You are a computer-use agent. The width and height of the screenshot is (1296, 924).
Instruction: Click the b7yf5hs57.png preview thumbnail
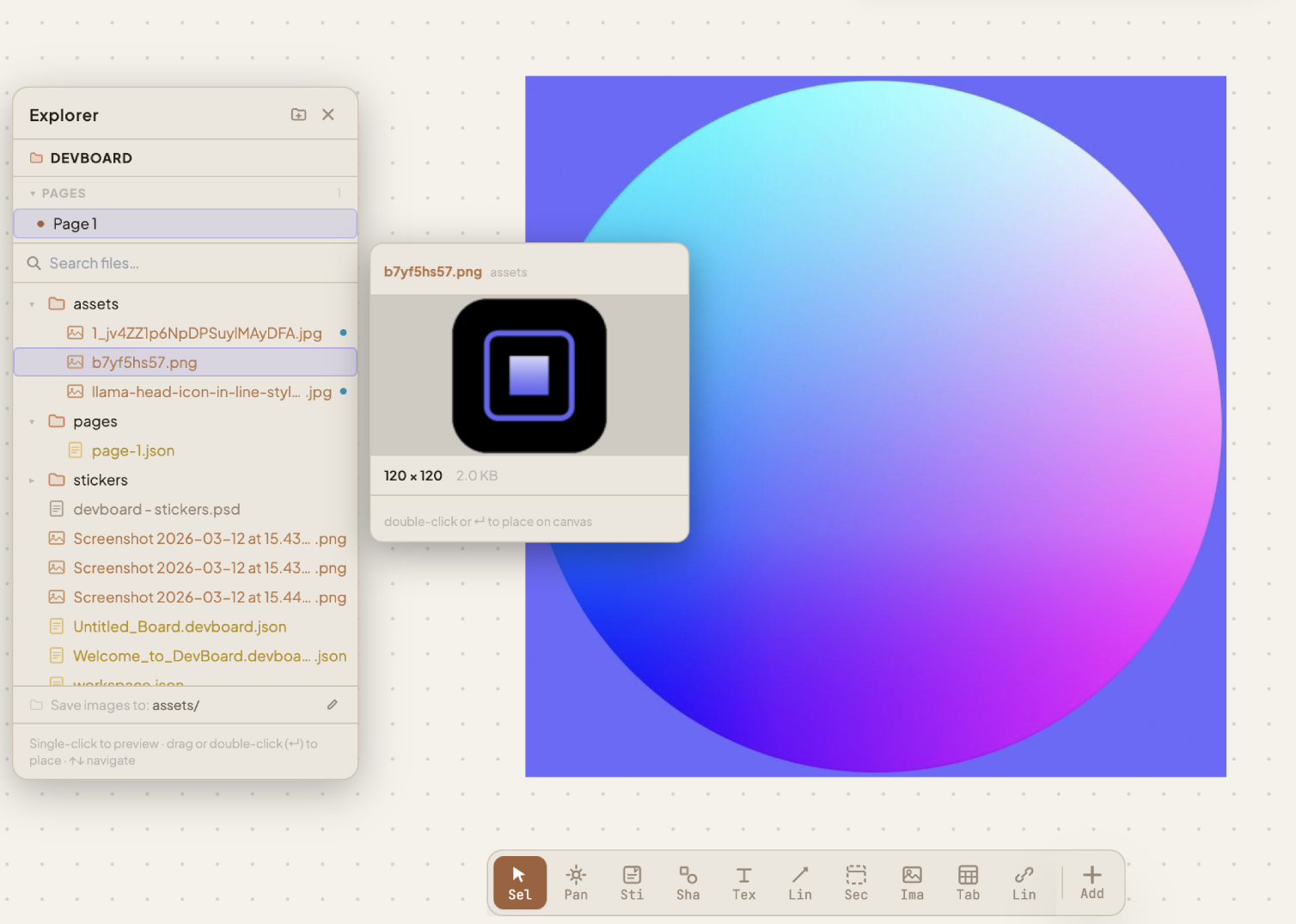pos(529,376)
